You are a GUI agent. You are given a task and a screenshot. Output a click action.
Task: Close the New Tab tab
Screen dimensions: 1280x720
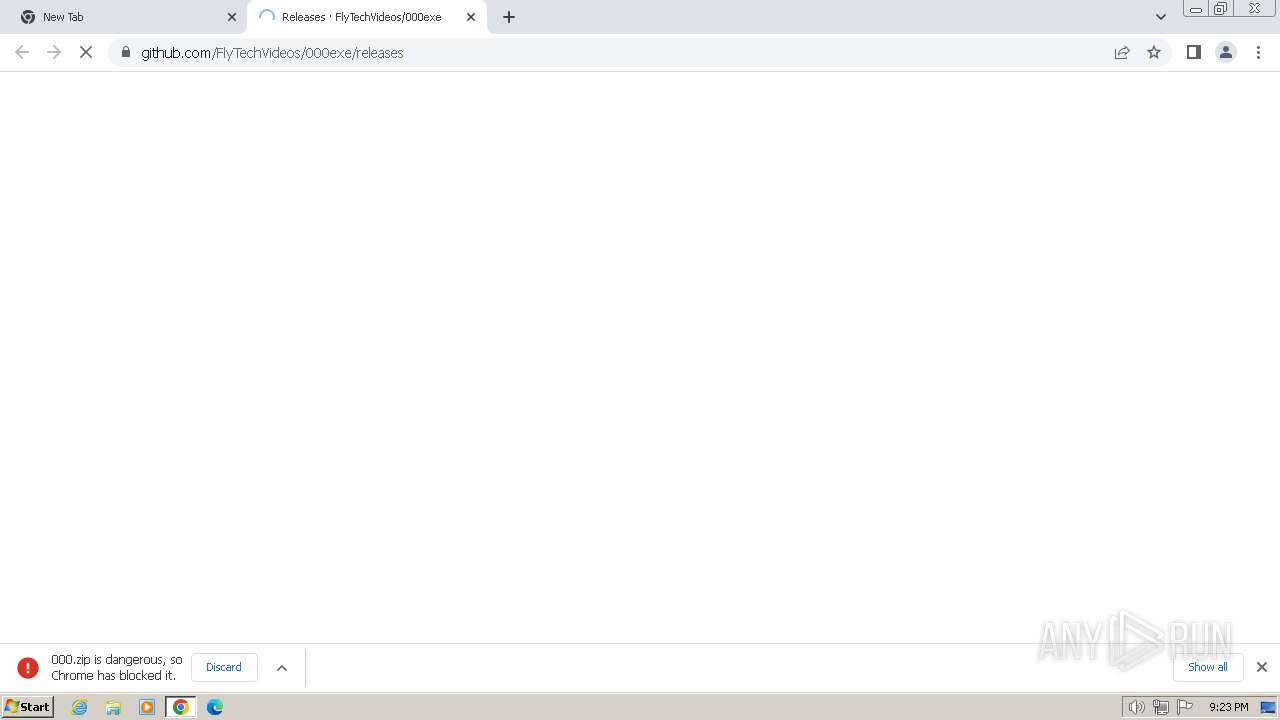[x=232, y=17]
